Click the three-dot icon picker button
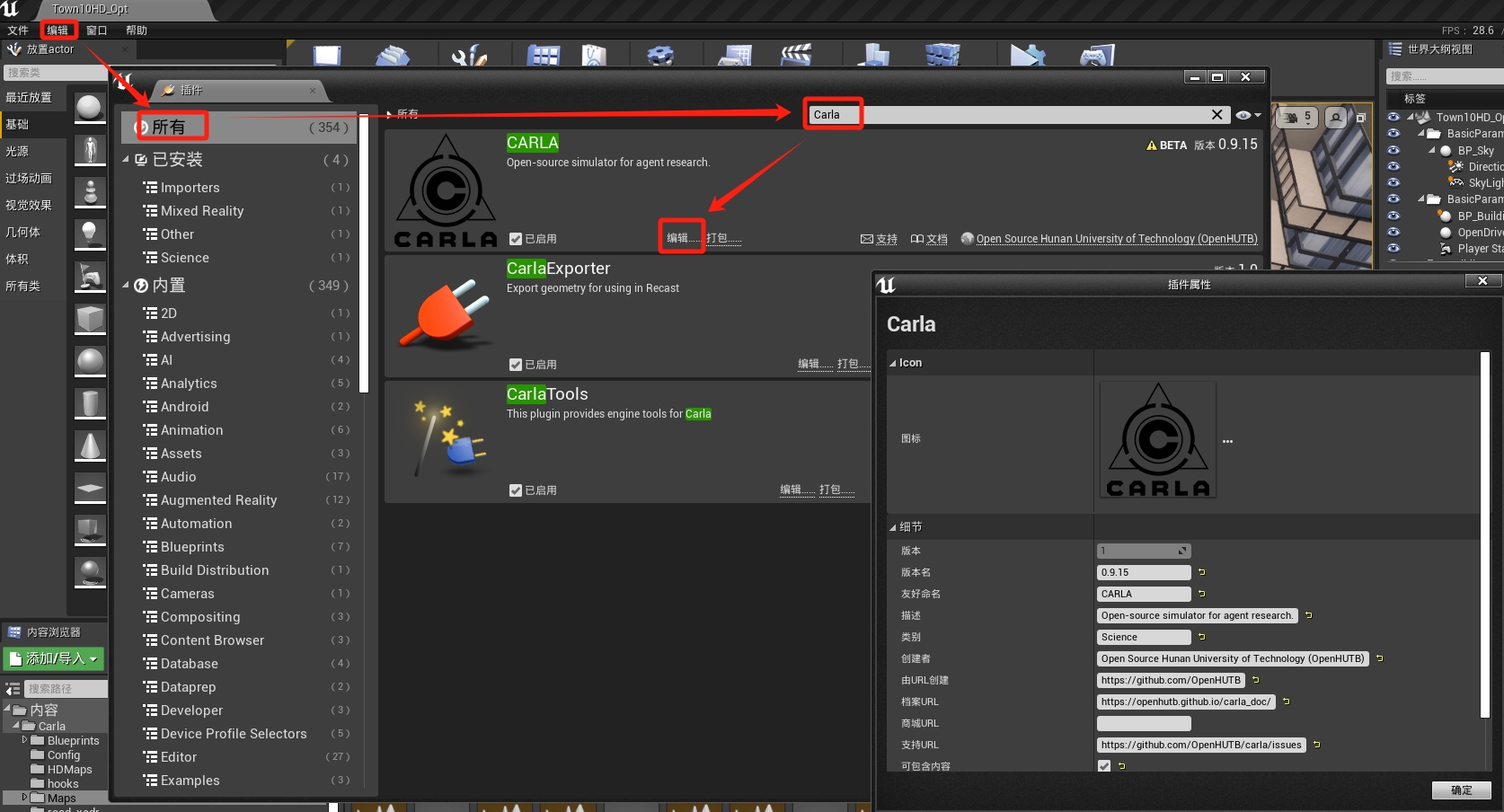 (1227, 441)
